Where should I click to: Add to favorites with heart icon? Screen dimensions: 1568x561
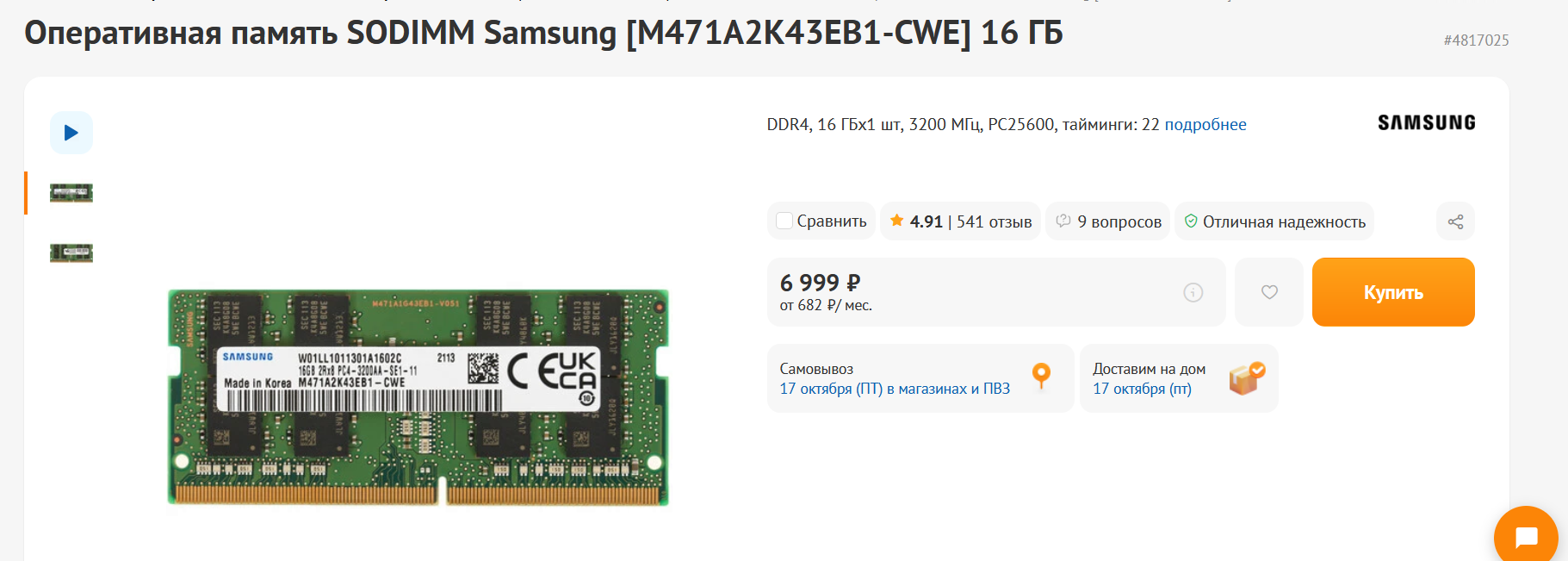point(1269,292)
